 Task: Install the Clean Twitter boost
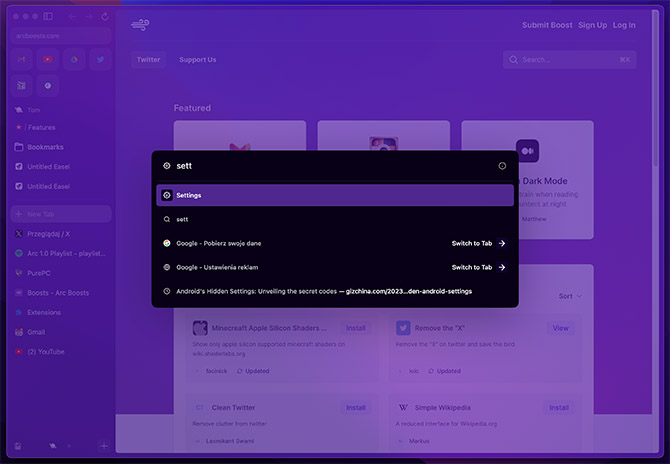356,408
